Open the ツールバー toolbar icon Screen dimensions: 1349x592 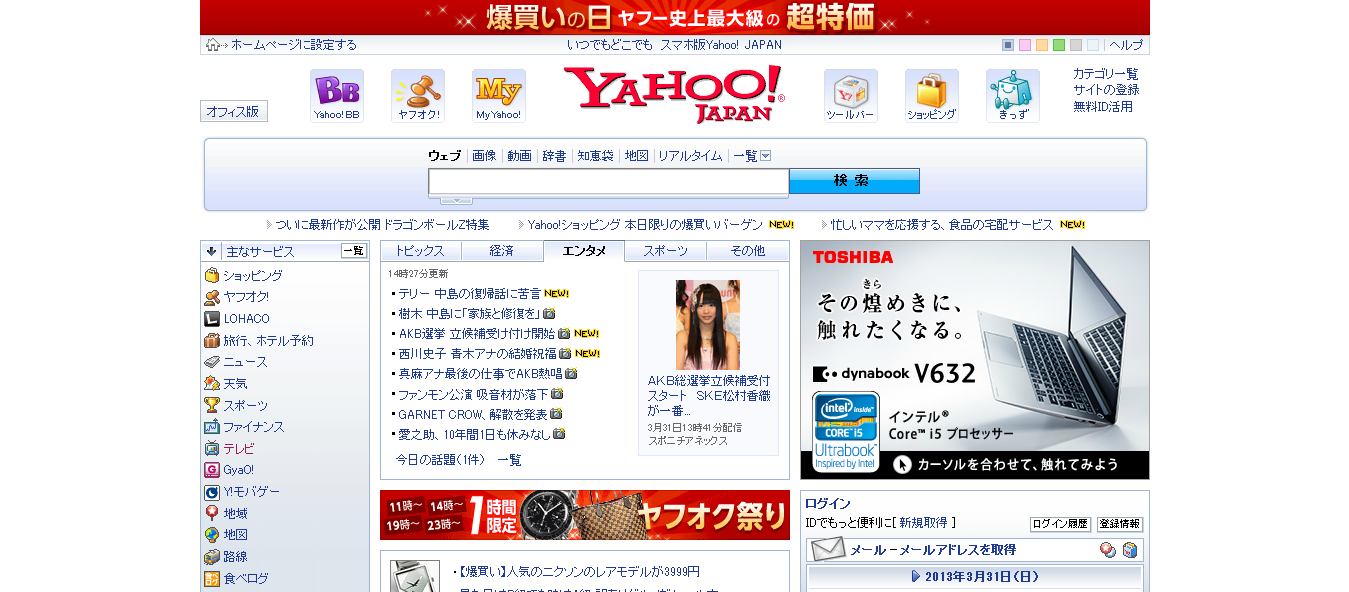851,96
